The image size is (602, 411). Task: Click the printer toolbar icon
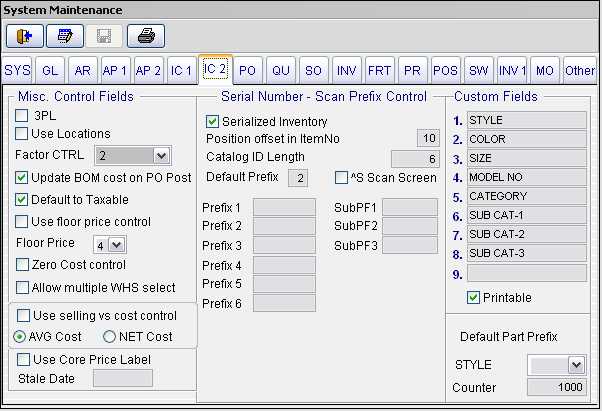146,36
